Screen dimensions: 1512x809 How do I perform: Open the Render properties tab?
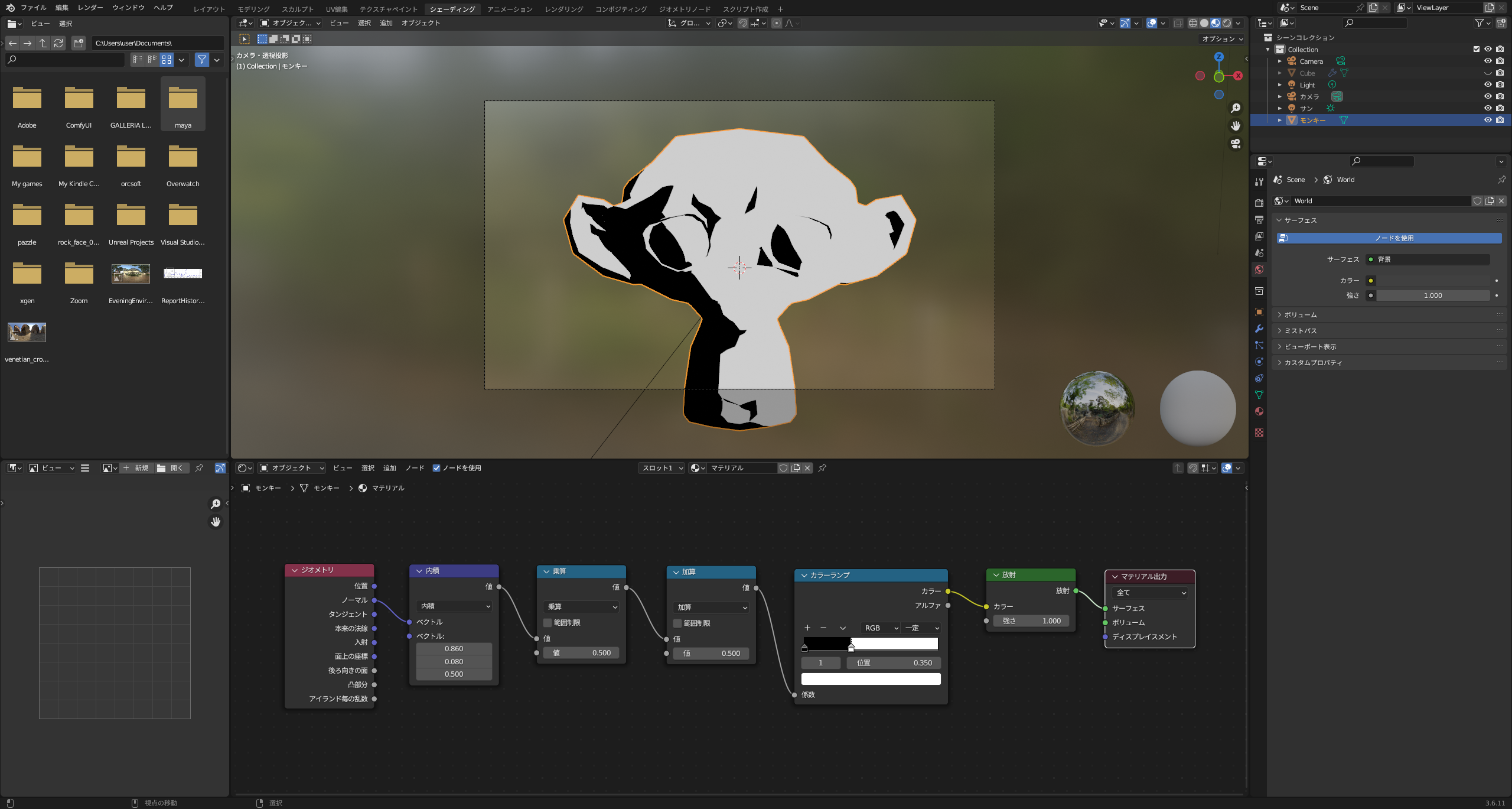1259,203
